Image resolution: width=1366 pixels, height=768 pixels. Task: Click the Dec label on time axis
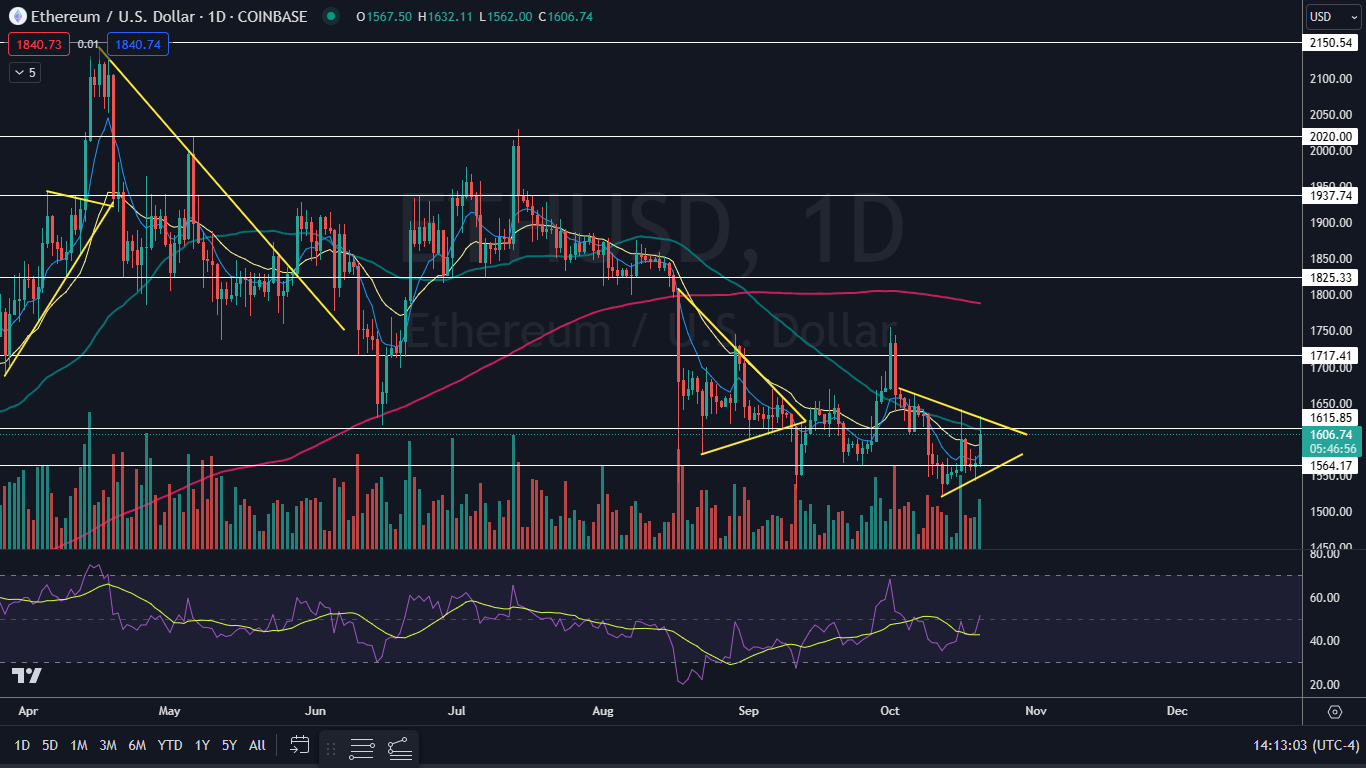(x=1177, y=711)
